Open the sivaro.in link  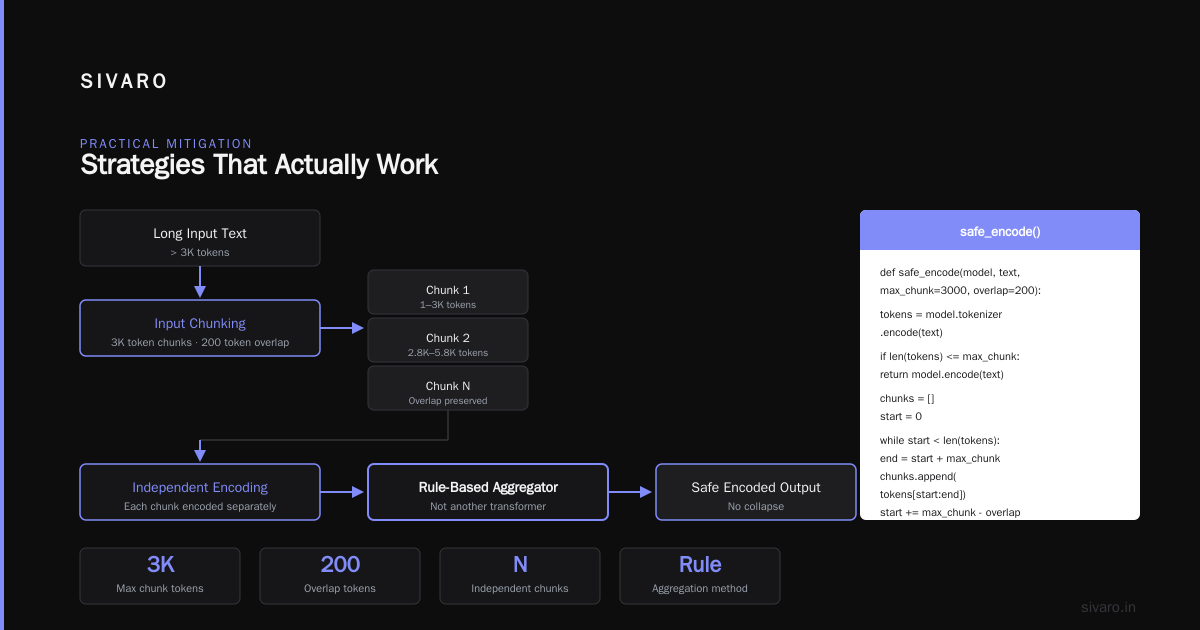[x=1109, y=607]
